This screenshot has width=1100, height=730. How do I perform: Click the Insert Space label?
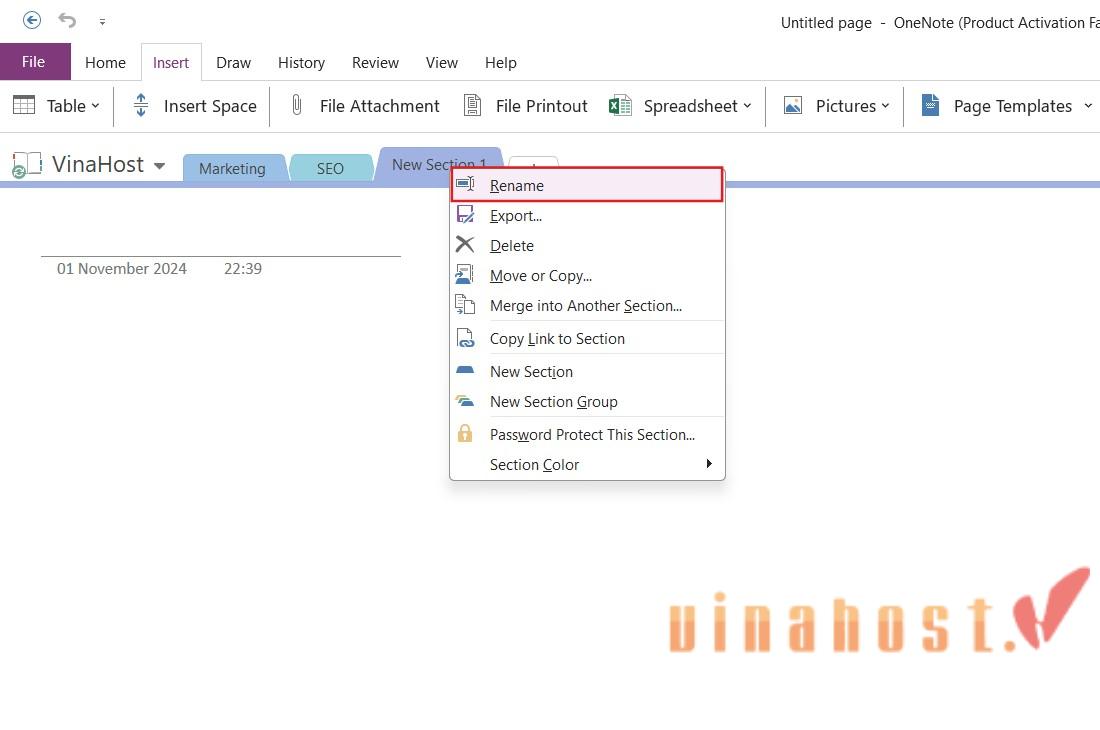point(210,106)
